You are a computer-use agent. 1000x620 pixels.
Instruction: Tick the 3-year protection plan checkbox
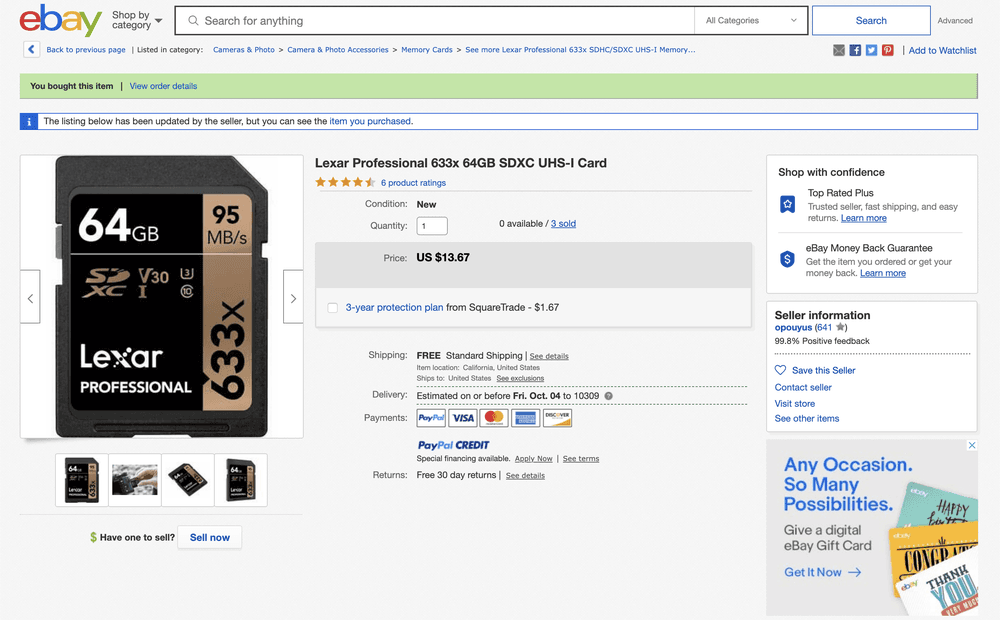[x=332, y=307]
